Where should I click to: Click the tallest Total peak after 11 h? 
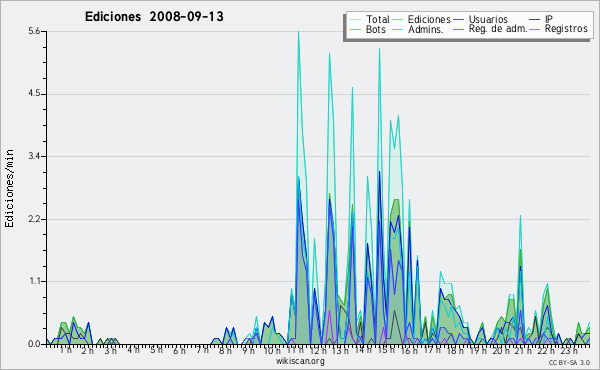(298, 33)
